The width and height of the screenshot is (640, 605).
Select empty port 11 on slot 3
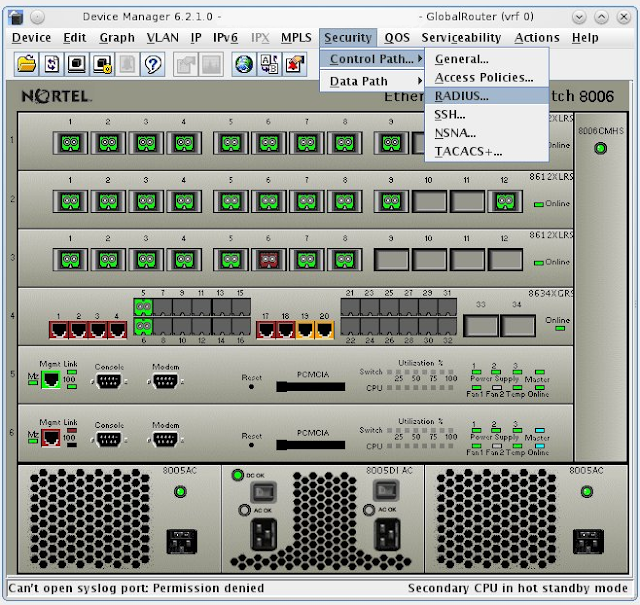point(467,260)
